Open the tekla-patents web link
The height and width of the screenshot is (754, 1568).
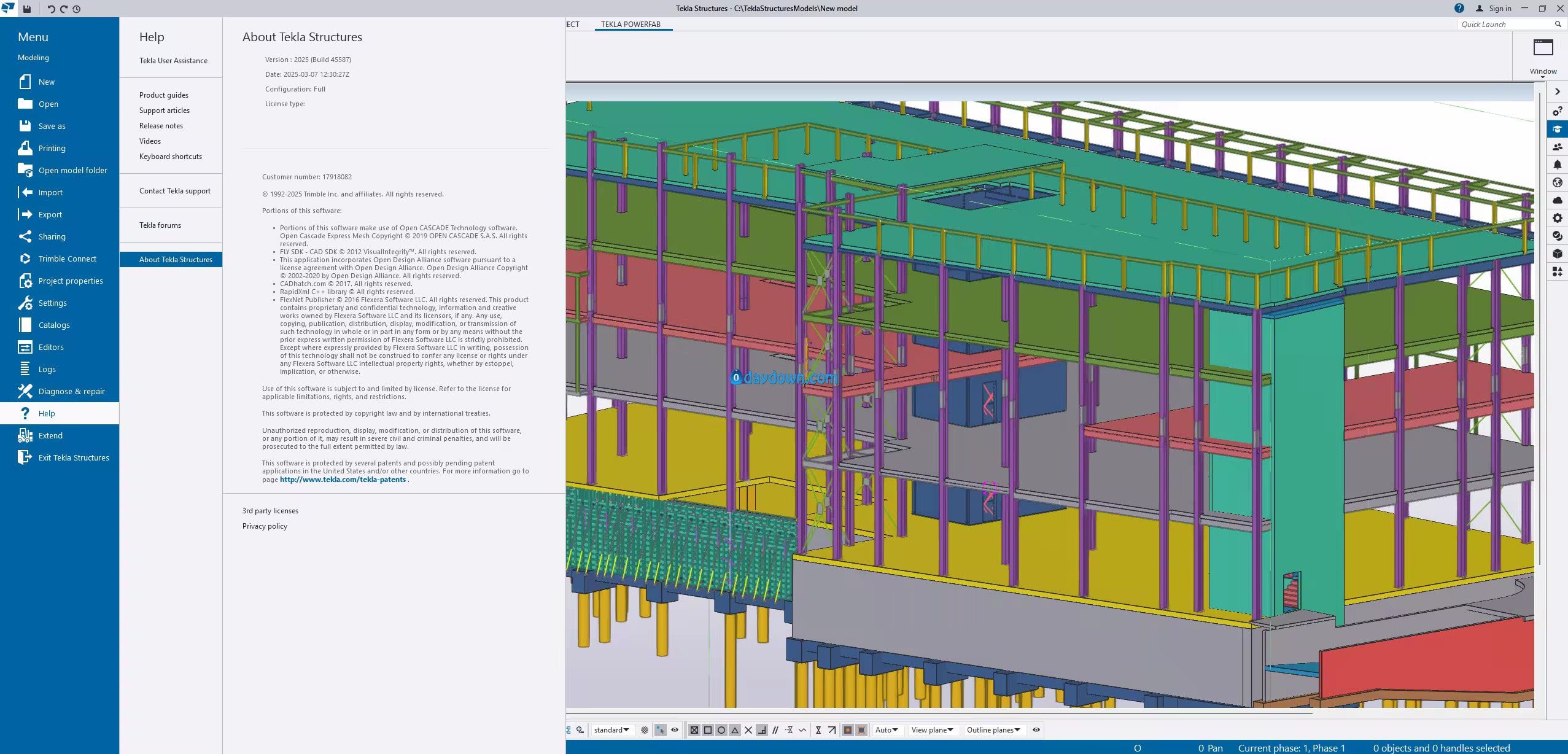[x=343, y=480]
